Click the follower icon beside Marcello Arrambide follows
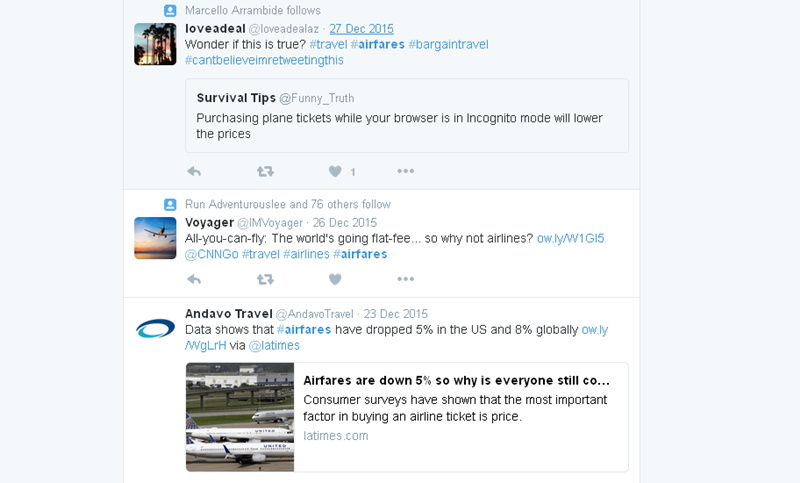800x483 pixels. click(170, 10)
